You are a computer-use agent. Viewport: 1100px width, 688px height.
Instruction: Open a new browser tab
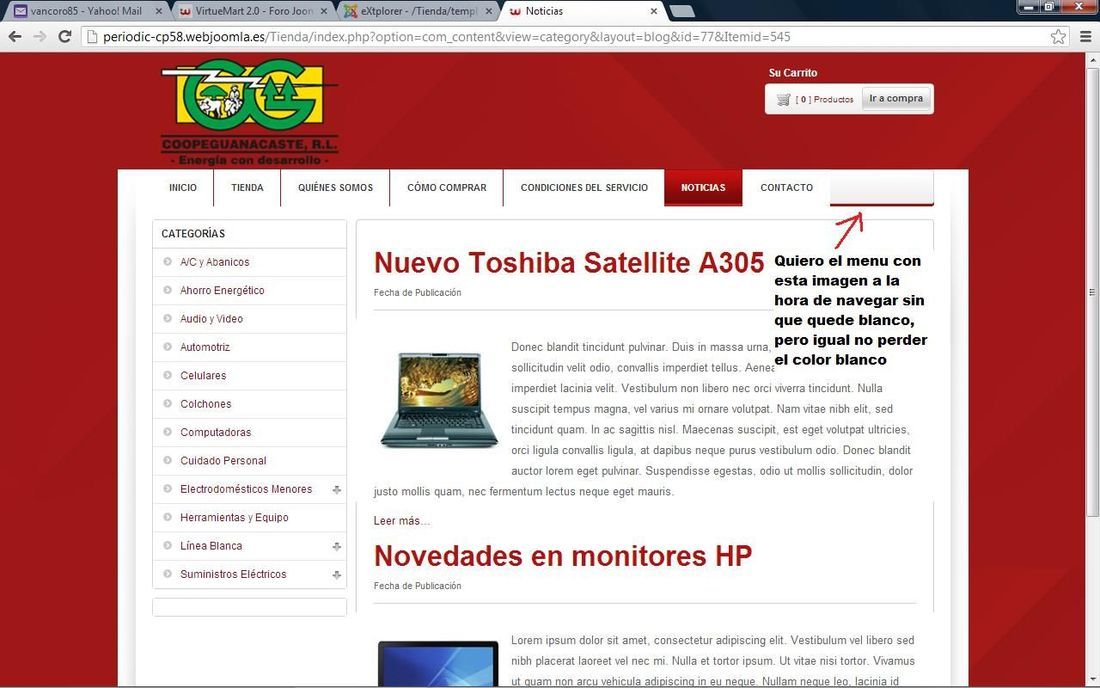[x=682, y=11]
